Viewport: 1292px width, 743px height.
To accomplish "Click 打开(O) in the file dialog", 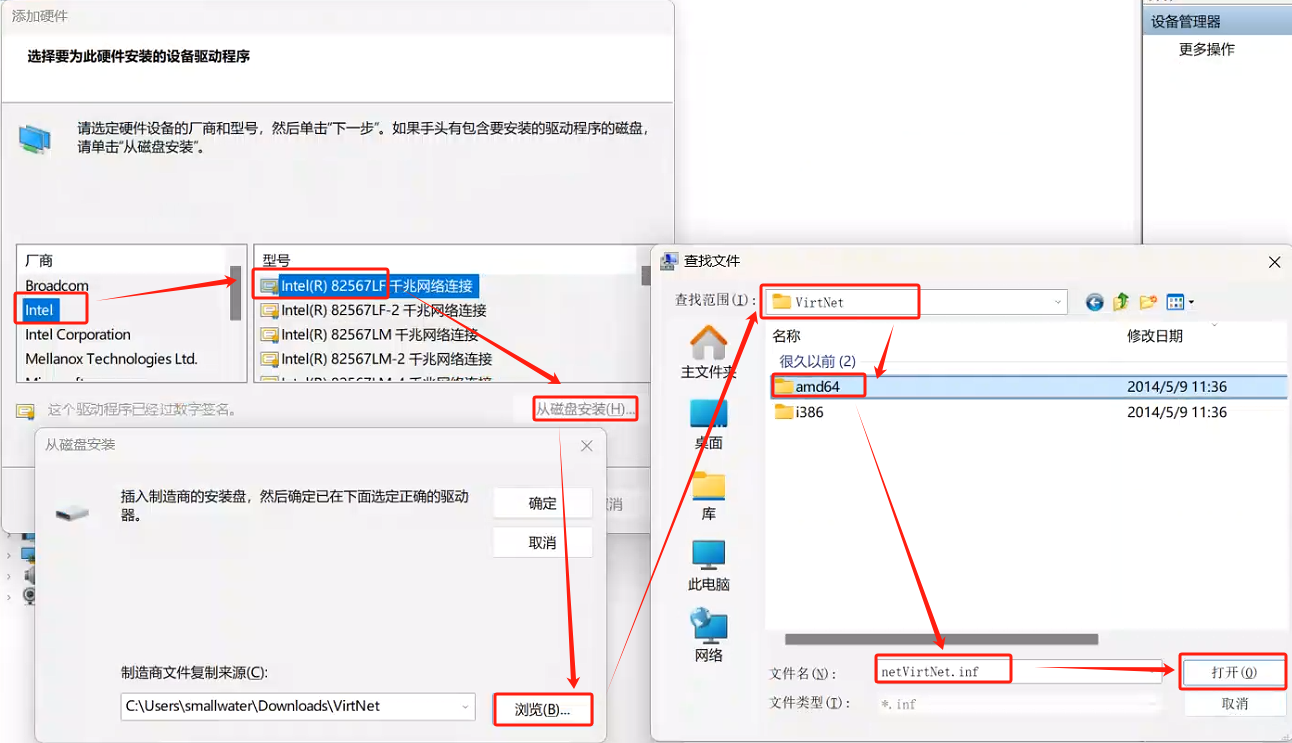I will (1233, 672).
